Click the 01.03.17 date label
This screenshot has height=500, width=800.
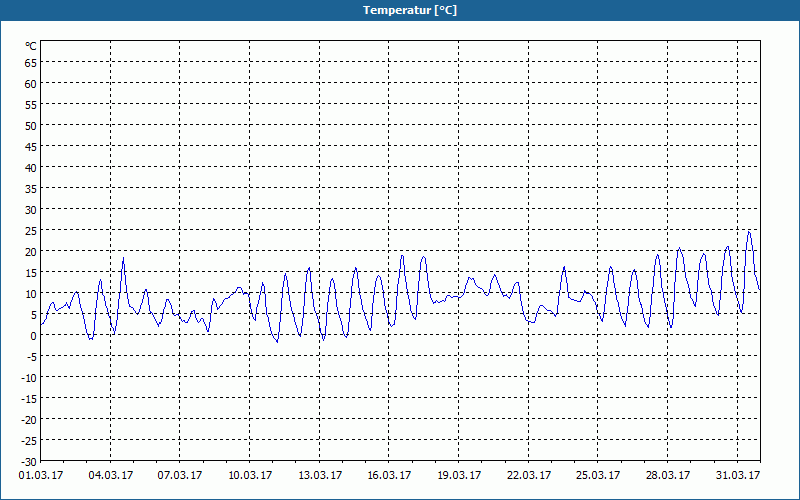[x=41, y=475]
